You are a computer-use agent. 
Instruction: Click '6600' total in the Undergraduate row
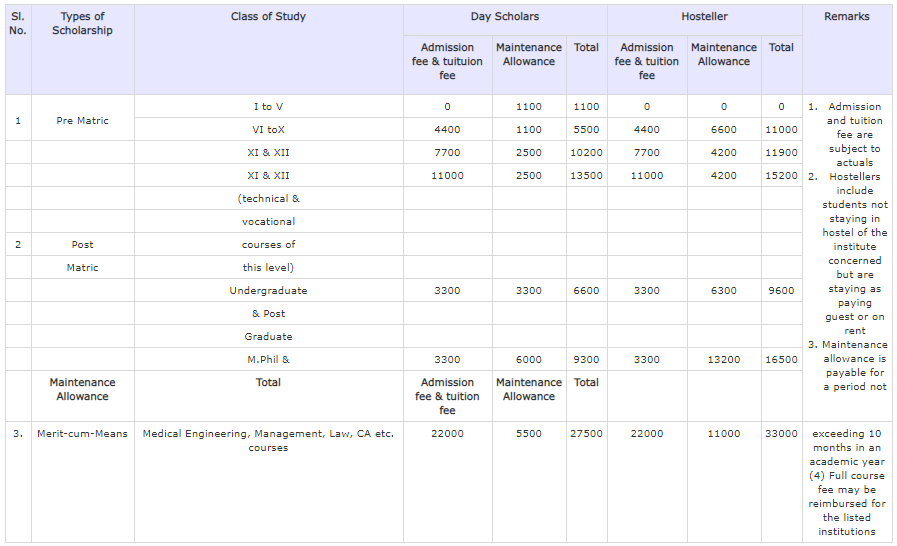(x=586, y=291)
